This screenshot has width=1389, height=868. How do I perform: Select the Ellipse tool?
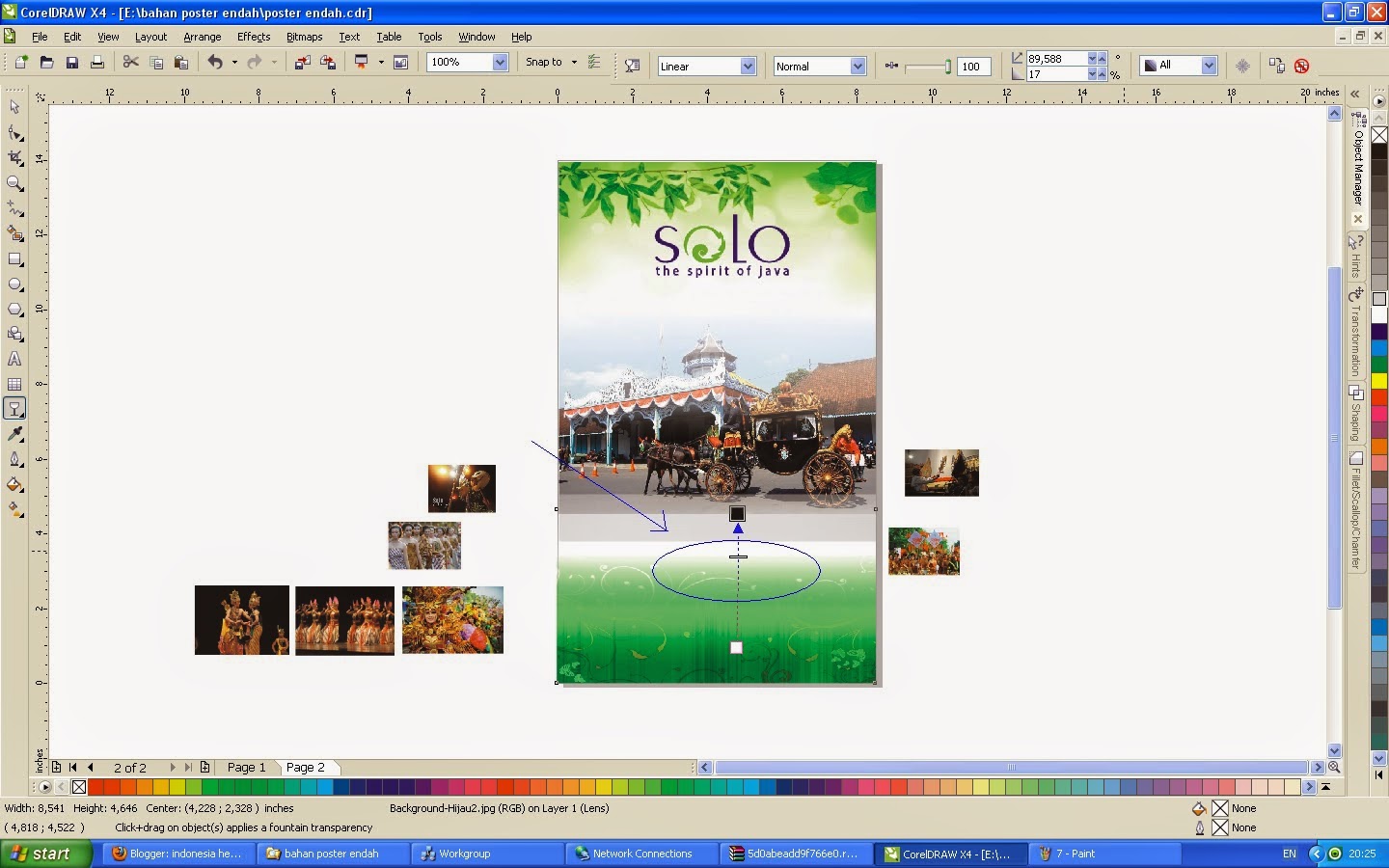(x=14, y=284)
